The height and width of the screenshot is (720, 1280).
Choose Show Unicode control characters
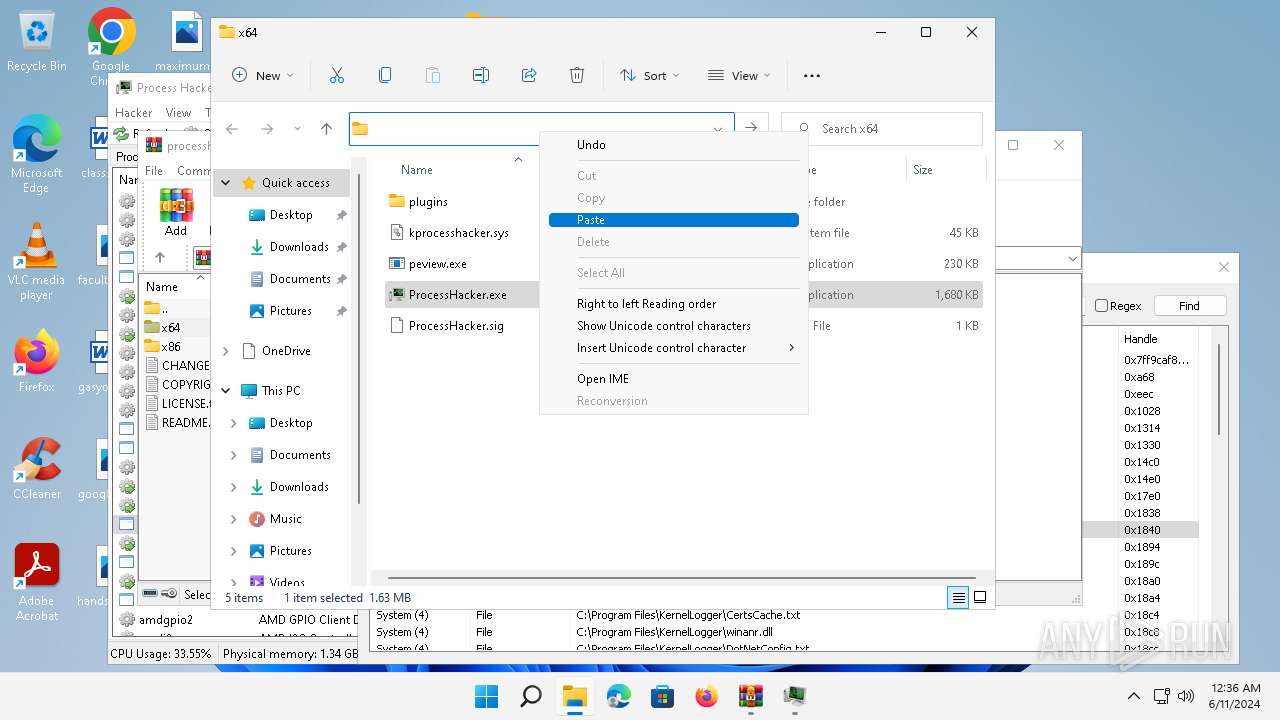(674, 326)
